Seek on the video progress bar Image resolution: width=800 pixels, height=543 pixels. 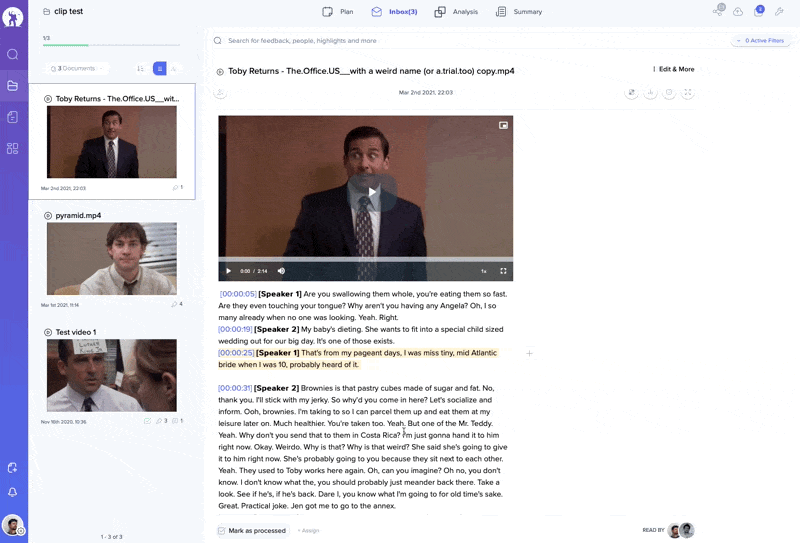366,259
